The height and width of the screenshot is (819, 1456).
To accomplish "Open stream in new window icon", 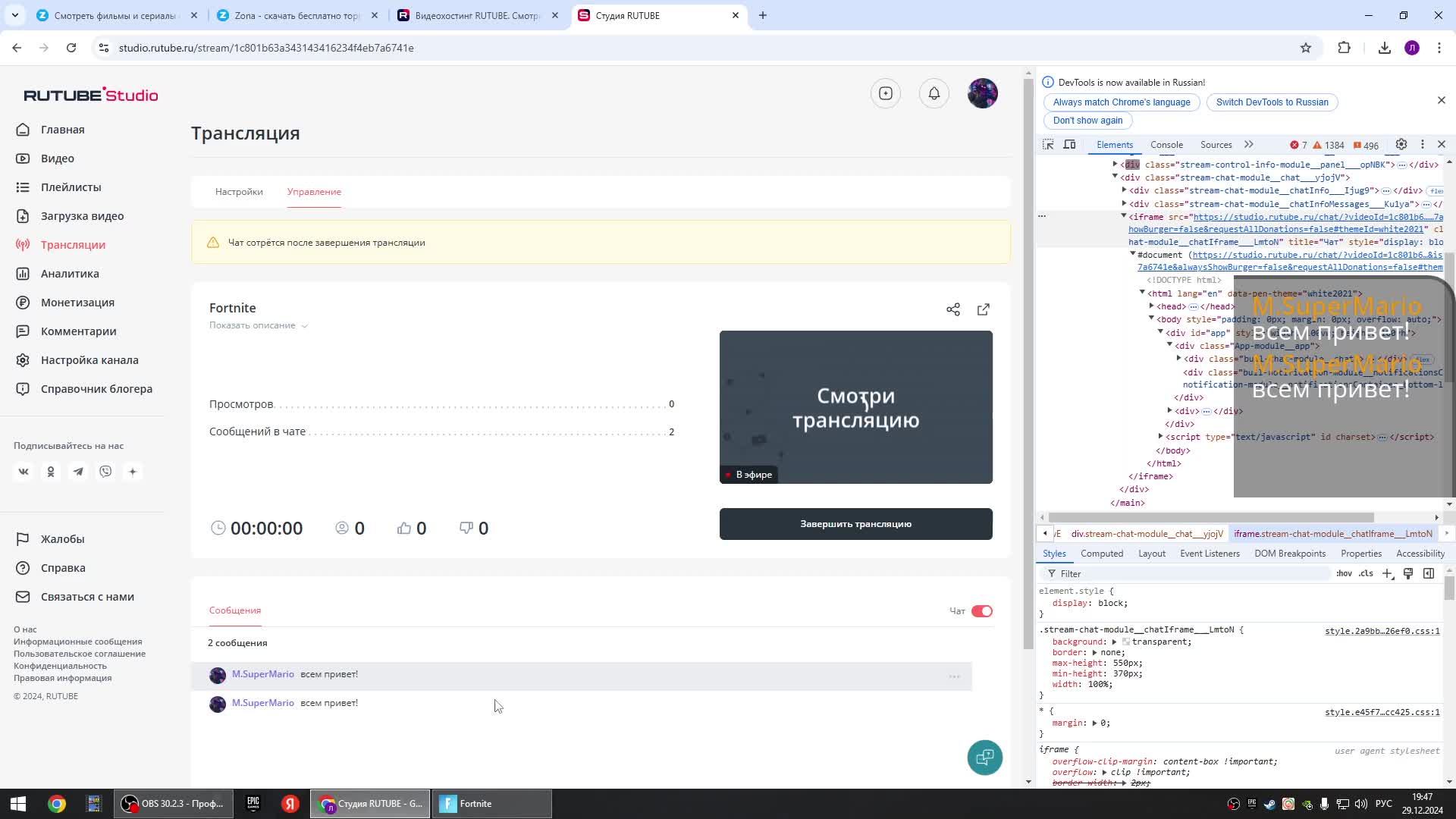I will [984, 309].
